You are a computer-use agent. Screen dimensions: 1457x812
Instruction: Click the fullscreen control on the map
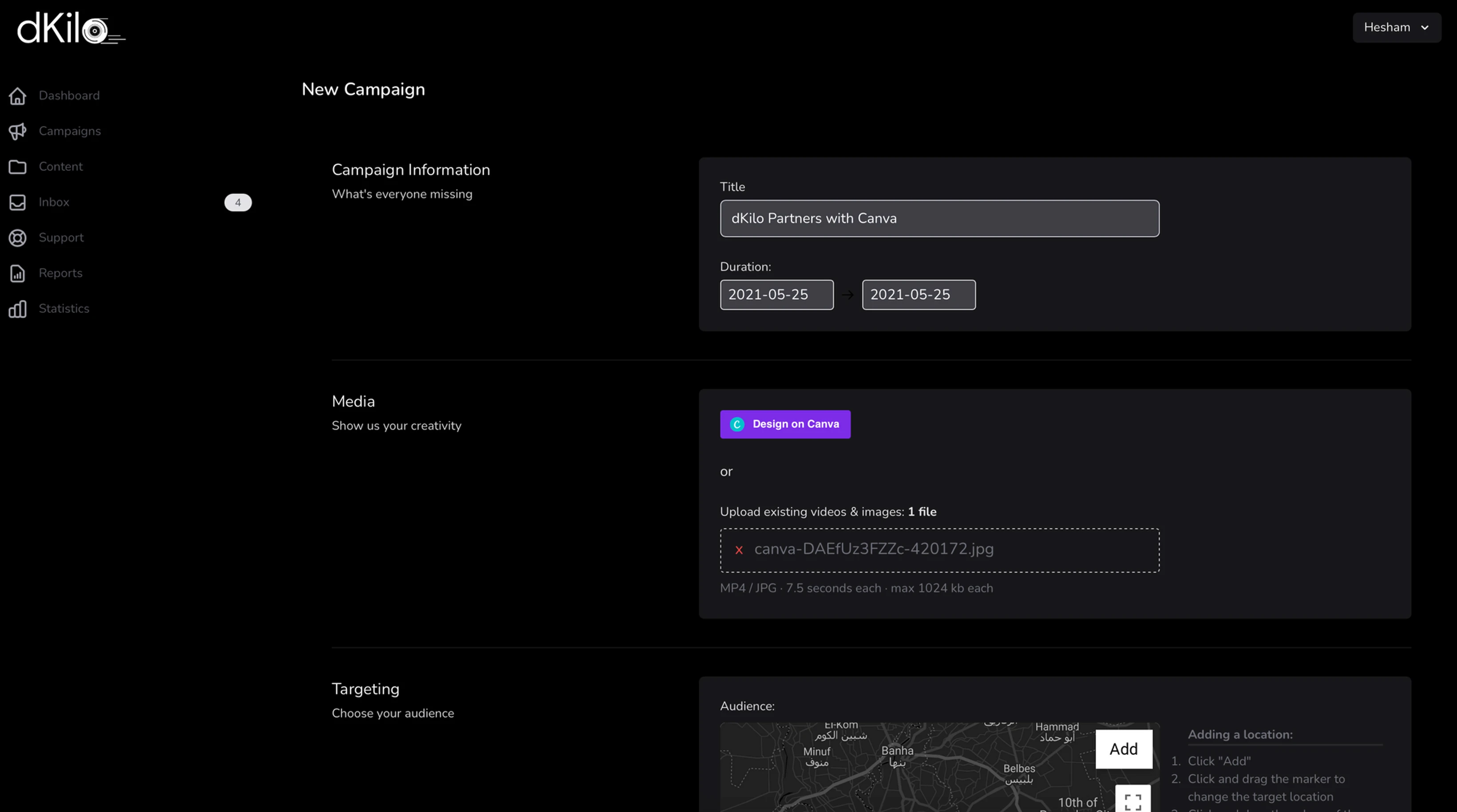[x=1132, y=801]
